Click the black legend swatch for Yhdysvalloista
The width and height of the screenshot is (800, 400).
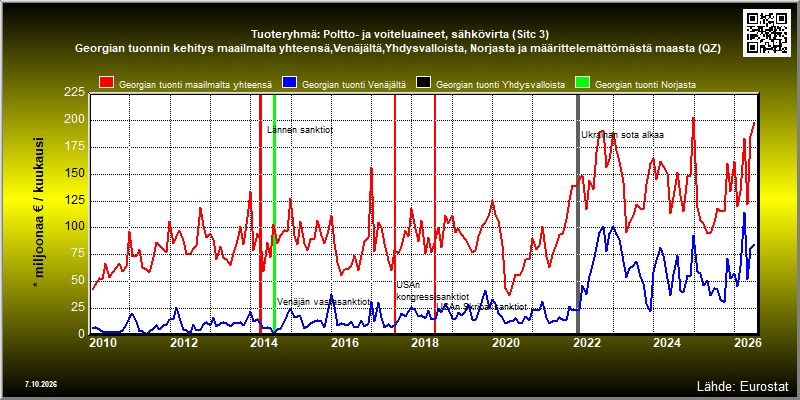click(424, 84)
